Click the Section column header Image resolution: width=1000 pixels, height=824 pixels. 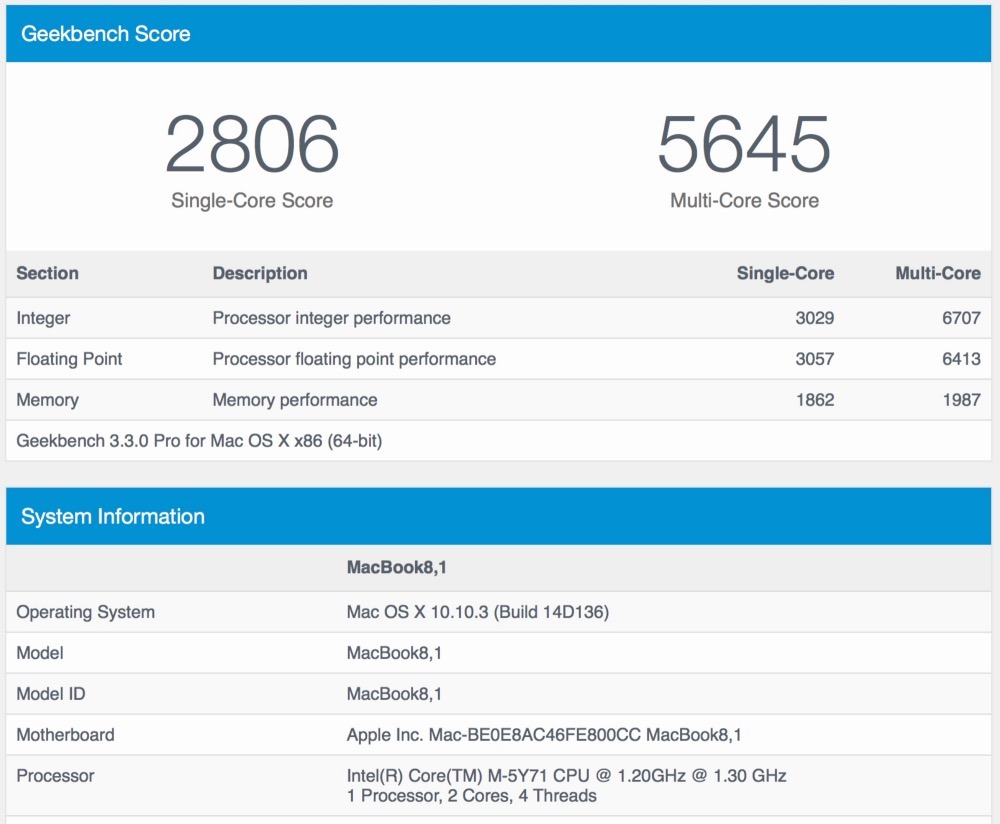click(47, 273)
